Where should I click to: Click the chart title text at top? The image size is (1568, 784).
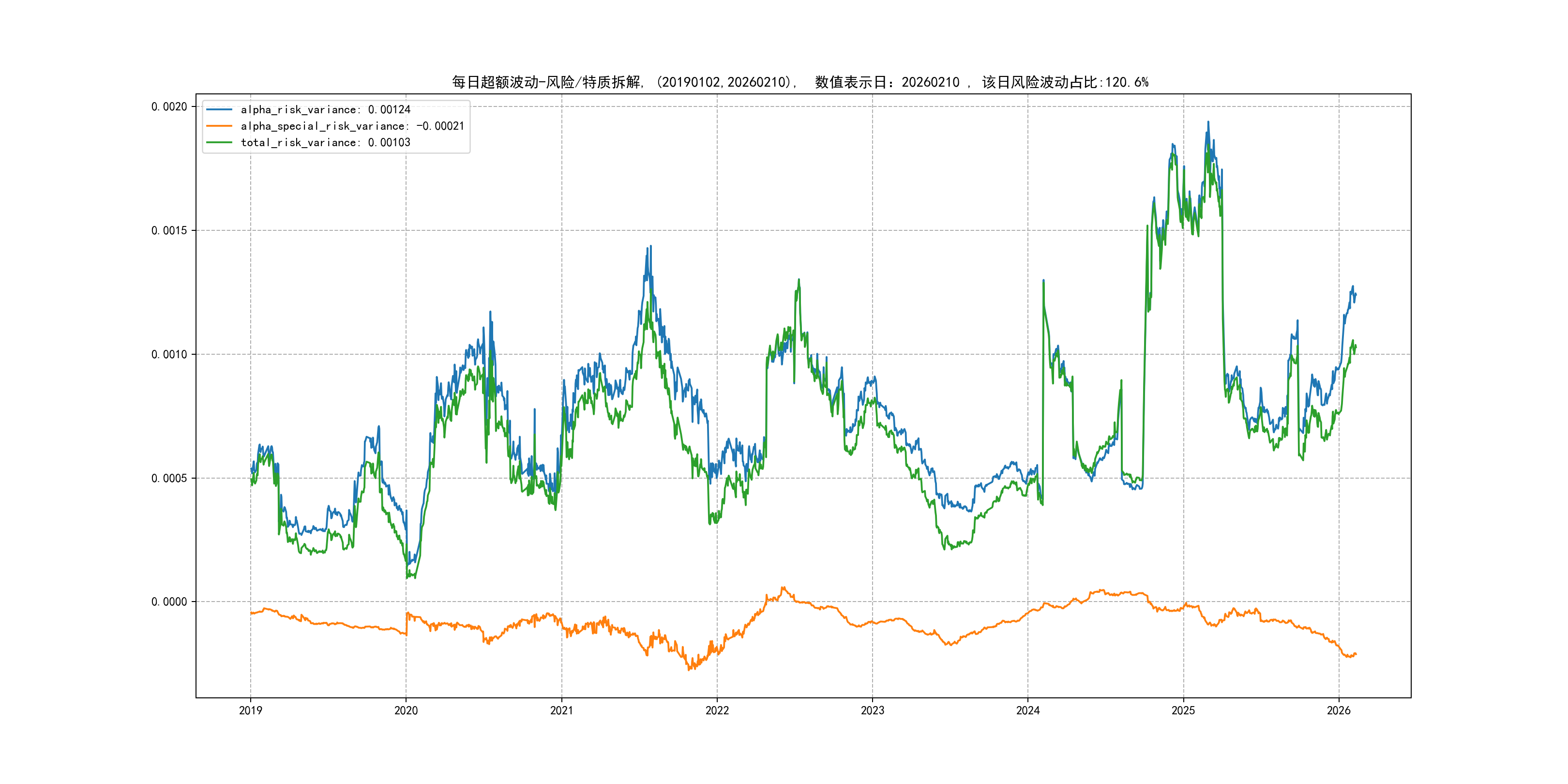(x=800, y=82)
